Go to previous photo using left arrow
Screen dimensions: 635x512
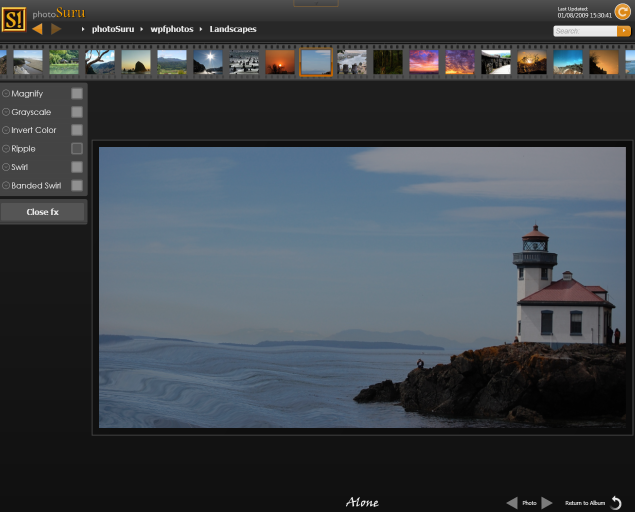(512, 503)
